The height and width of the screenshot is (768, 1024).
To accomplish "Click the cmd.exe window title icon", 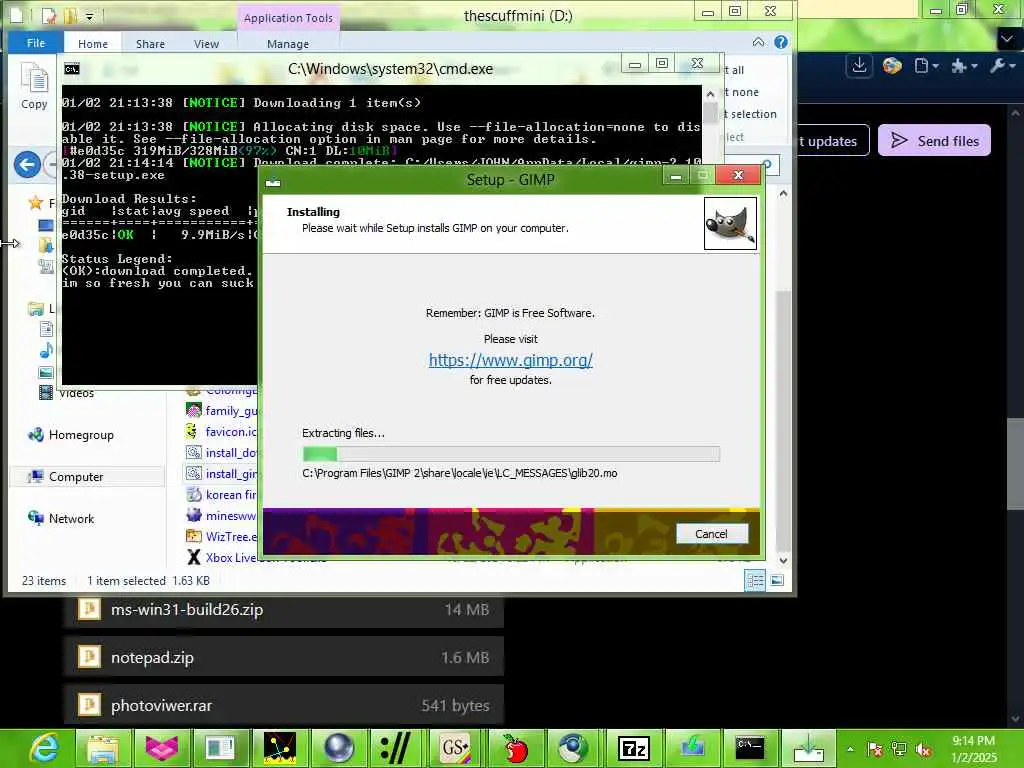I will pyautogui.click(x=72, y=69).
